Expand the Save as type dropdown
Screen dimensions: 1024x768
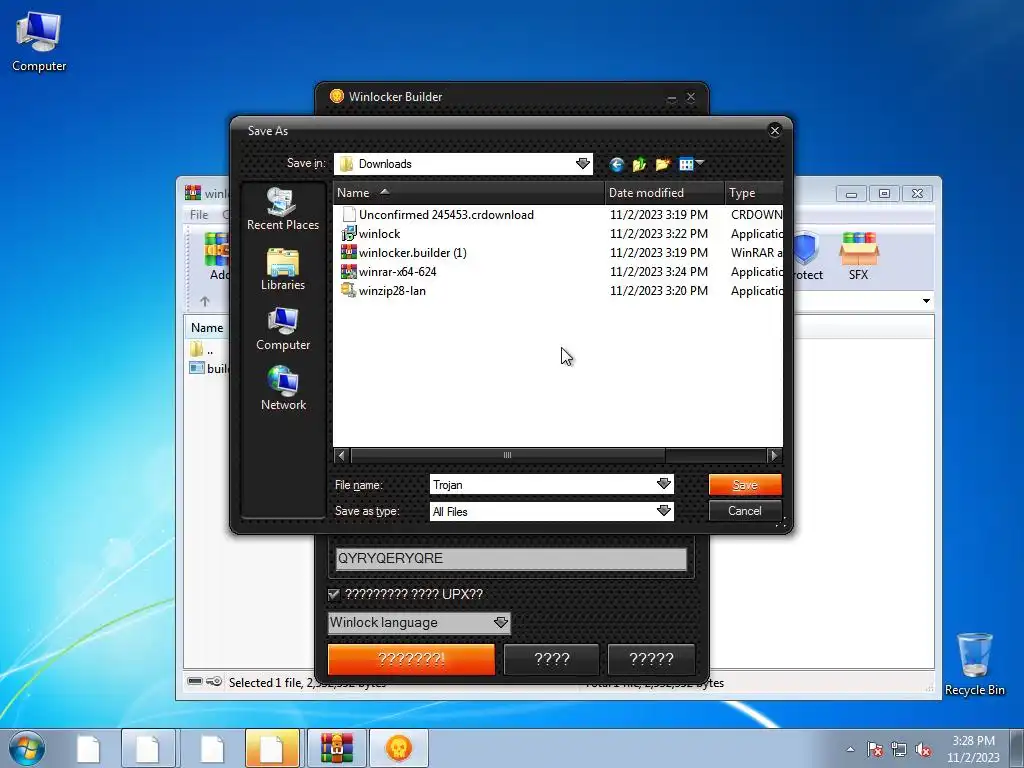664,511
